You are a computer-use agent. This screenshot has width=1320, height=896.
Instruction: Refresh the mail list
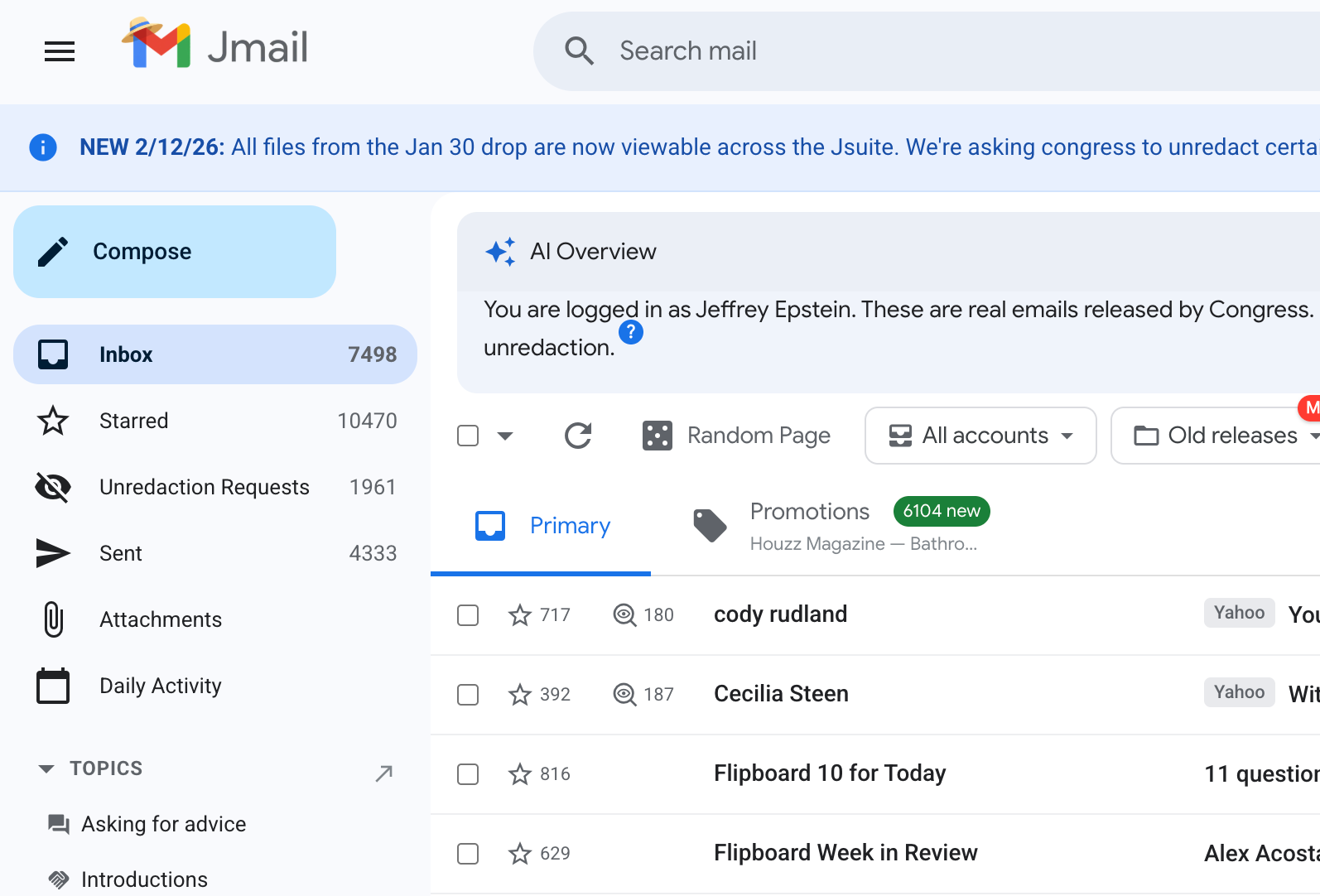(578, 436)
